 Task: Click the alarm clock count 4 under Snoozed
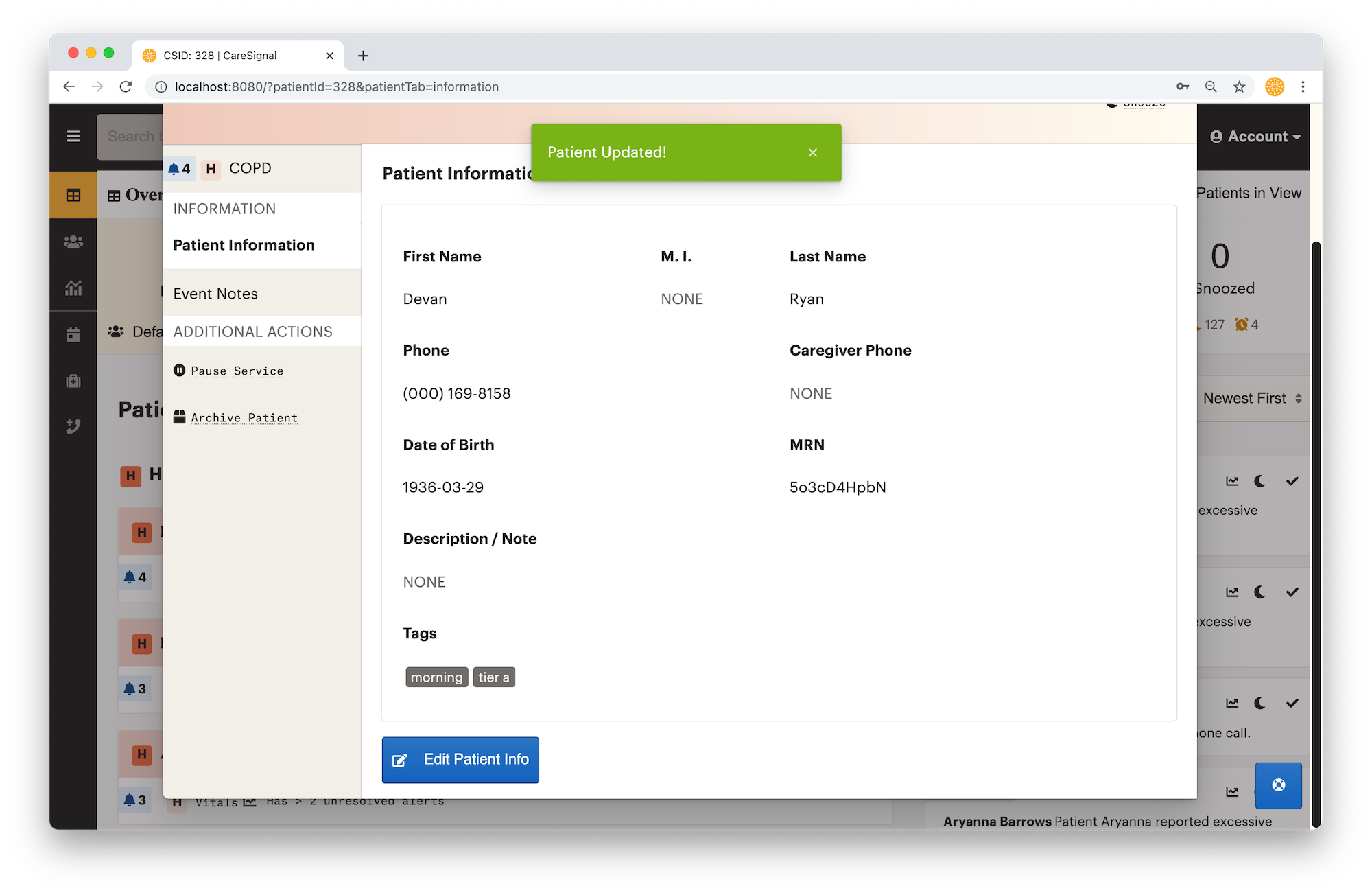click(x=1247, y=324)
